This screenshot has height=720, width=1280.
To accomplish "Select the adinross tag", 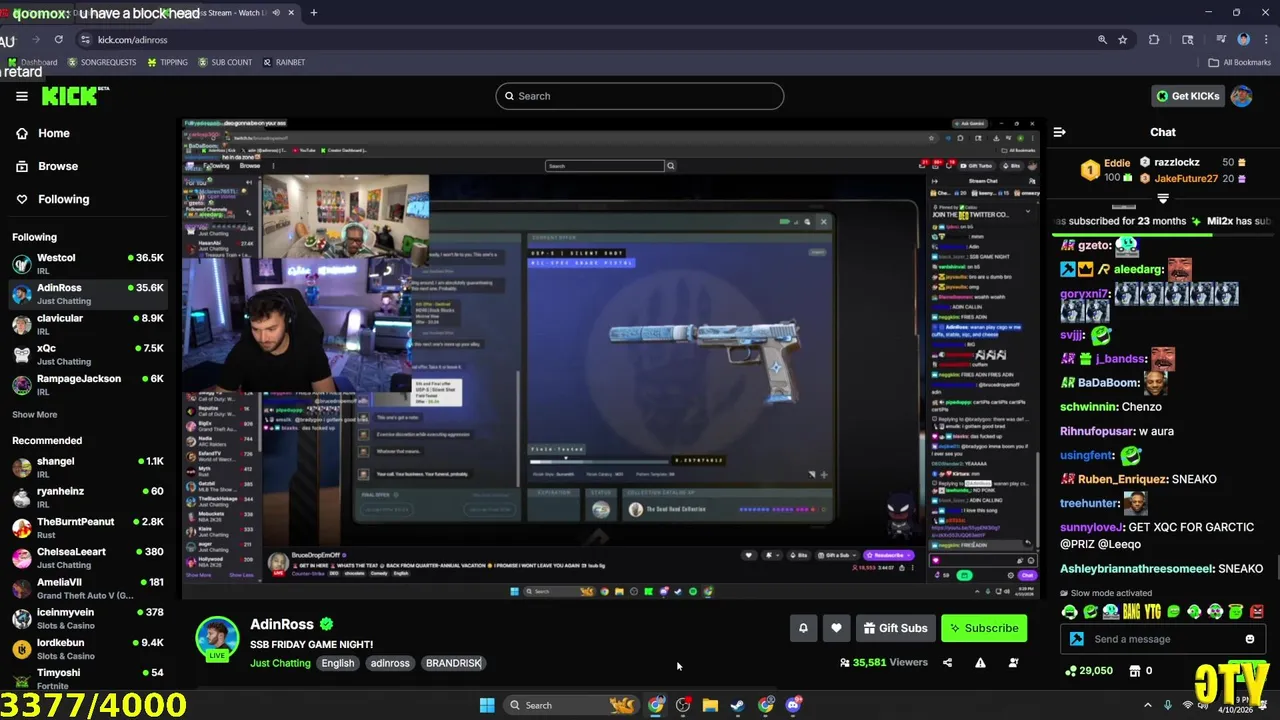I will click(390, 663).
